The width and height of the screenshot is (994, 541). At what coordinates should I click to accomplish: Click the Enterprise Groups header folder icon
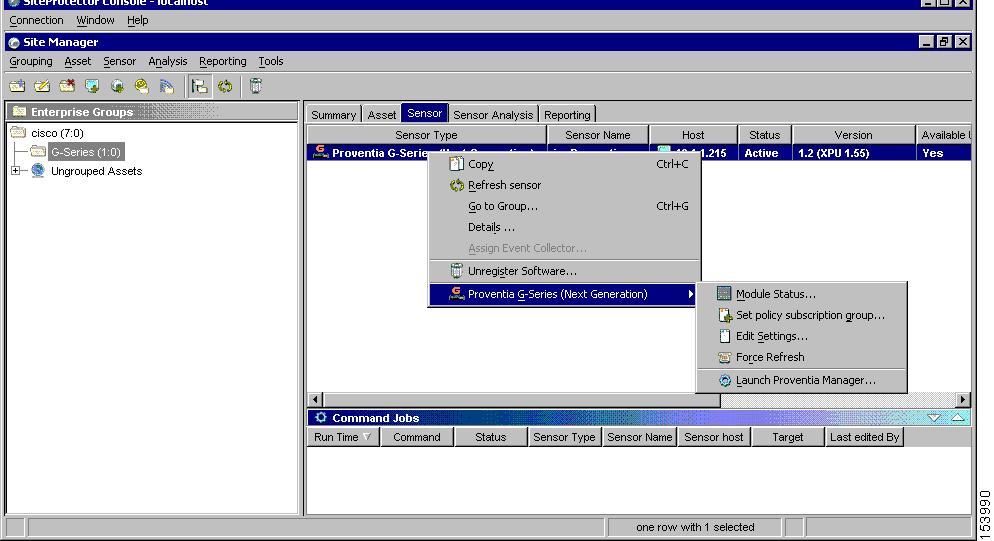(20, 112)
